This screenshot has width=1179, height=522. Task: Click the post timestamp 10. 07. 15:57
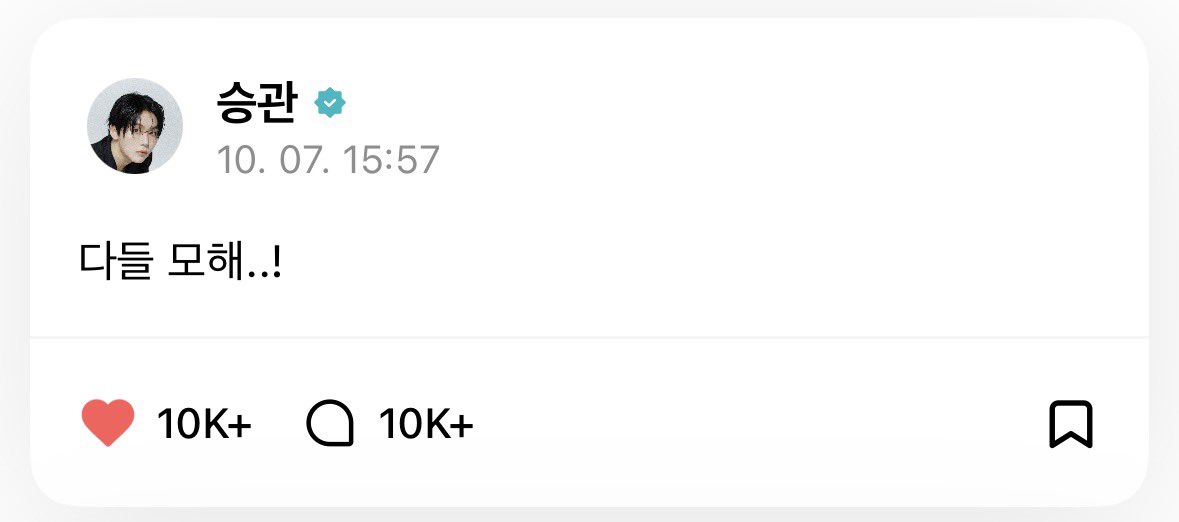click(329, 159)
